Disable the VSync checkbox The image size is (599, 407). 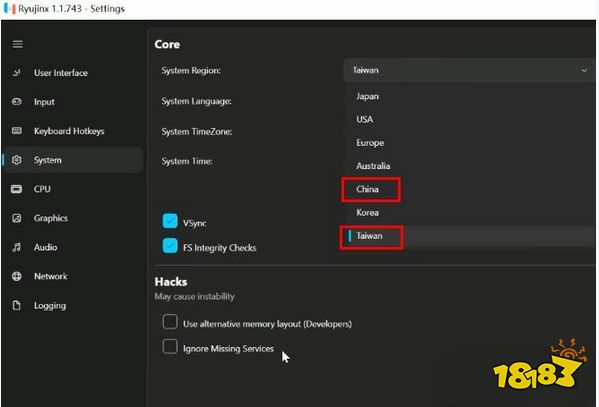coord(170,221)
